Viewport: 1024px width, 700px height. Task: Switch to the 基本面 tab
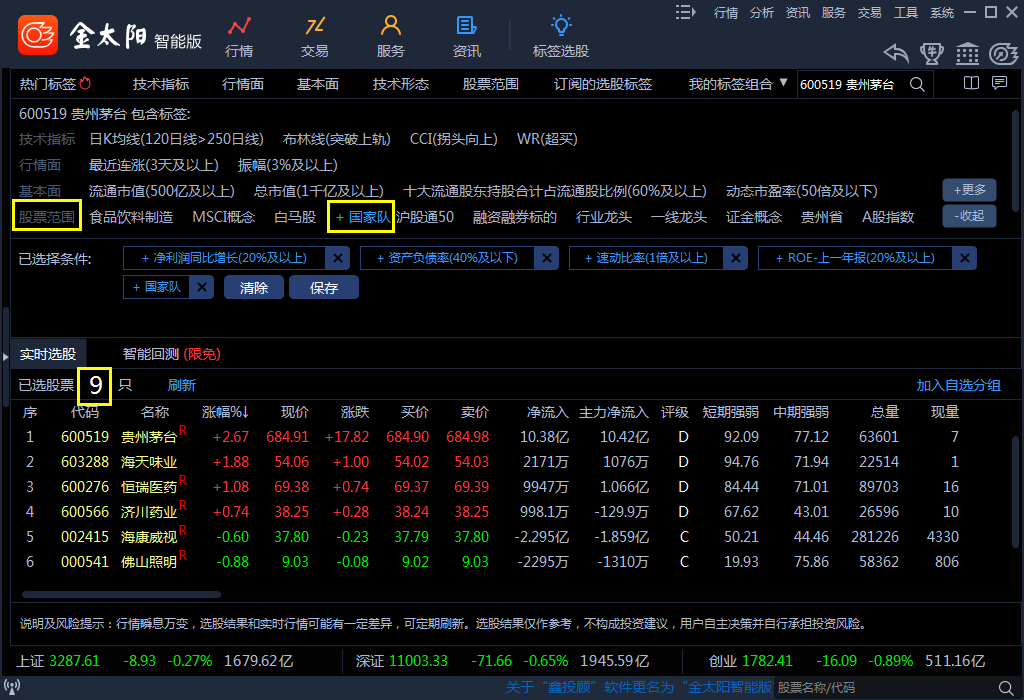pyautogui.click(x=317, y=84)
